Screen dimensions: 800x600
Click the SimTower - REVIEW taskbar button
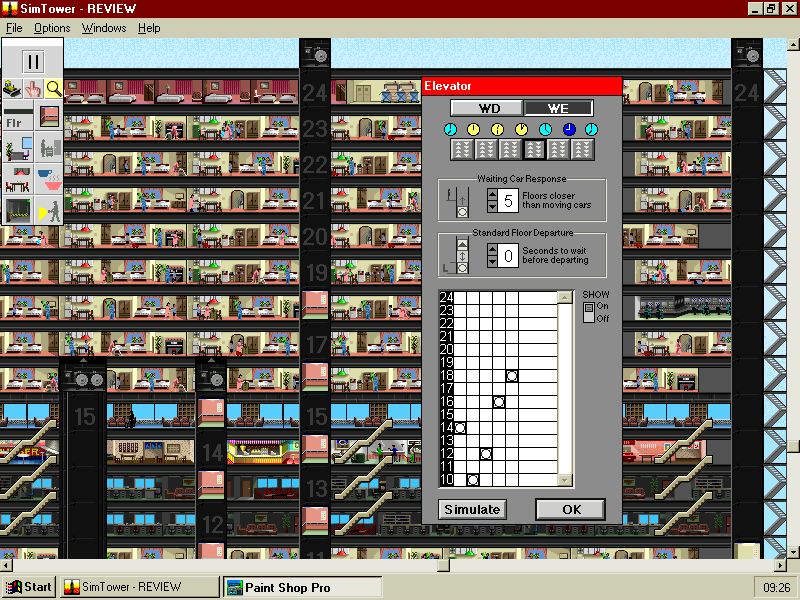click(139, 587)
